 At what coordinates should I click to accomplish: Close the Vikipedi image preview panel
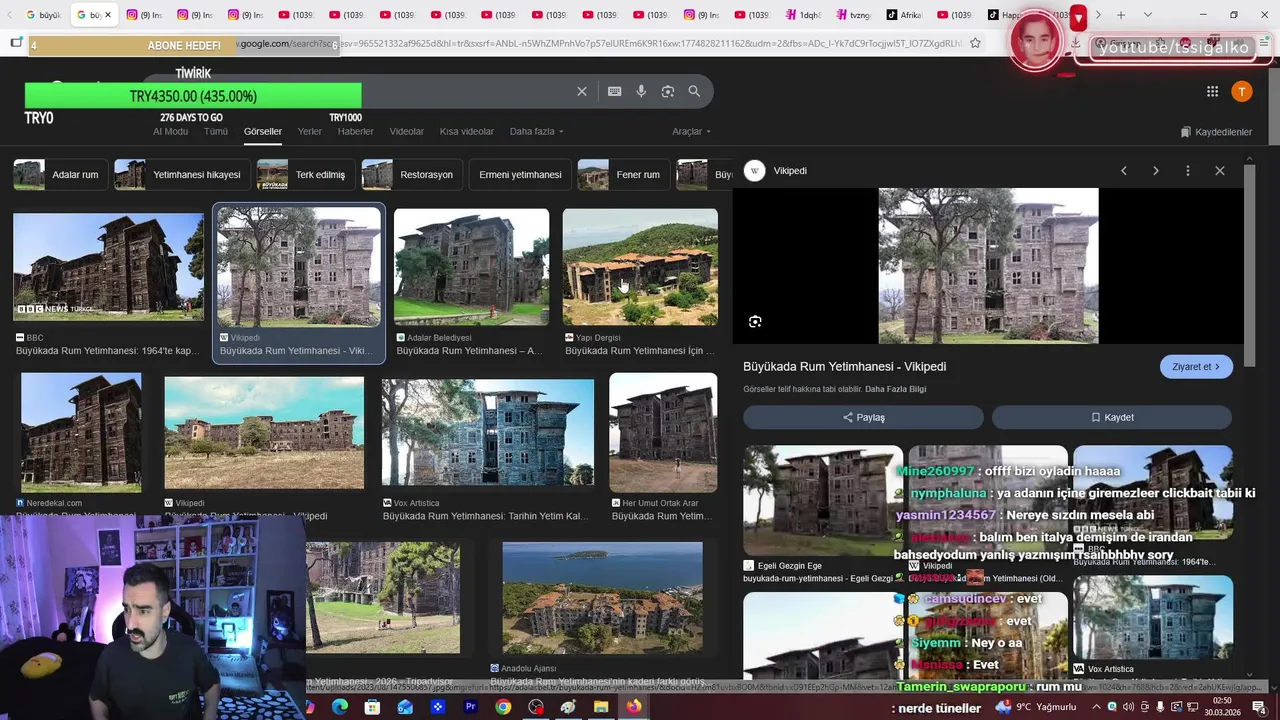click(1220, 171)
